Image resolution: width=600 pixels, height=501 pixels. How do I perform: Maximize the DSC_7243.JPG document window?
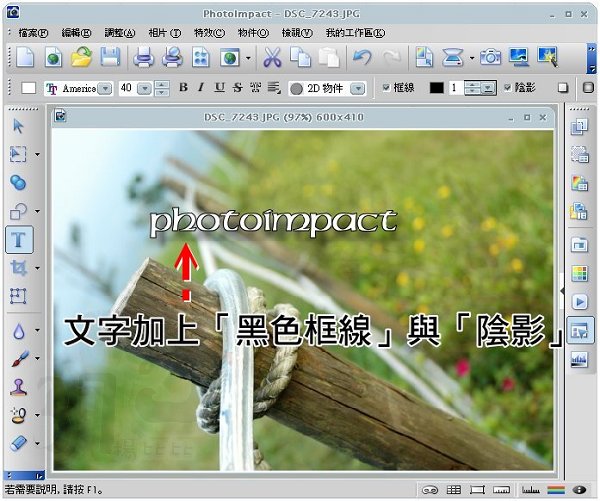coord(527,117)
